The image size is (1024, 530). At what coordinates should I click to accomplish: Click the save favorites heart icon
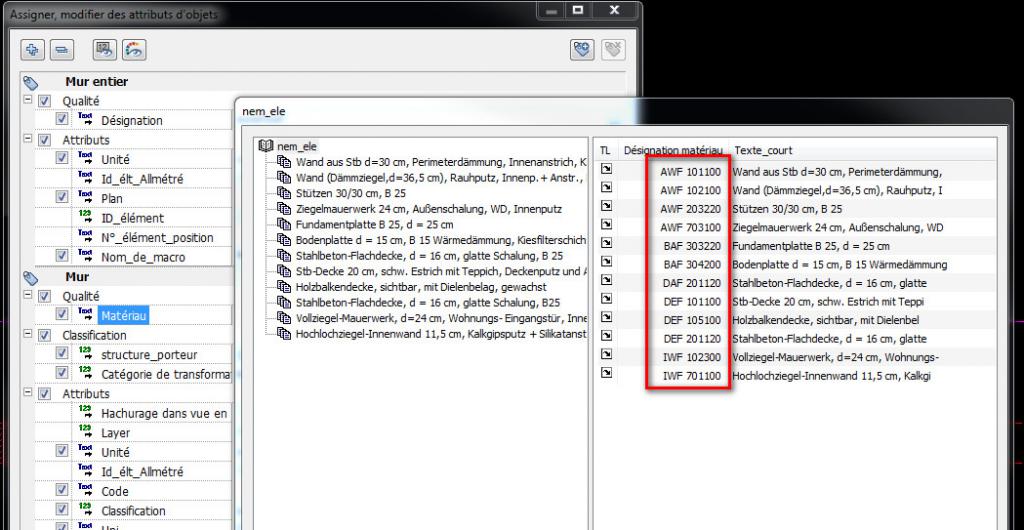coord(582,50)
